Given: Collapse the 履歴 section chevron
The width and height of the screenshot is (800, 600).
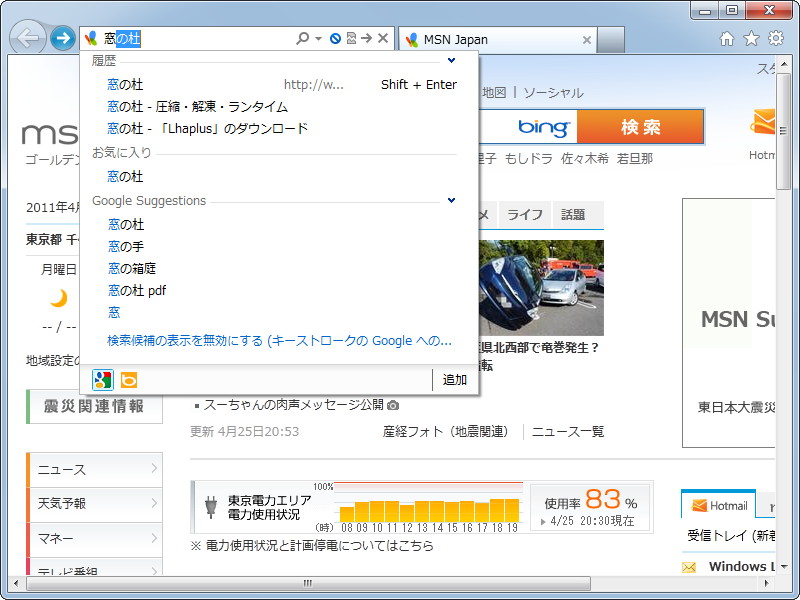Looking at the screenshot, I should pyautogui.click(x=450, y=60).
